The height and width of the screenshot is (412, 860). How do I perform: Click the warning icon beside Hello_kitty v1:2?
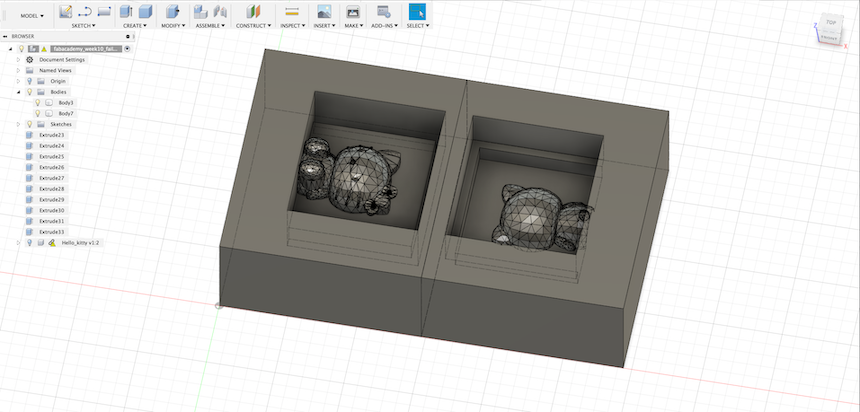coord(52,242)
